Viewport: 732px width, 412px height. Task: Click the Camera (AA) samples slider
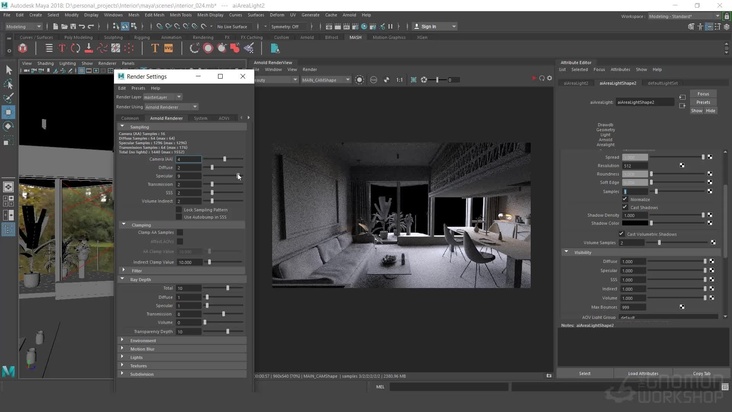tap(223, 159)
